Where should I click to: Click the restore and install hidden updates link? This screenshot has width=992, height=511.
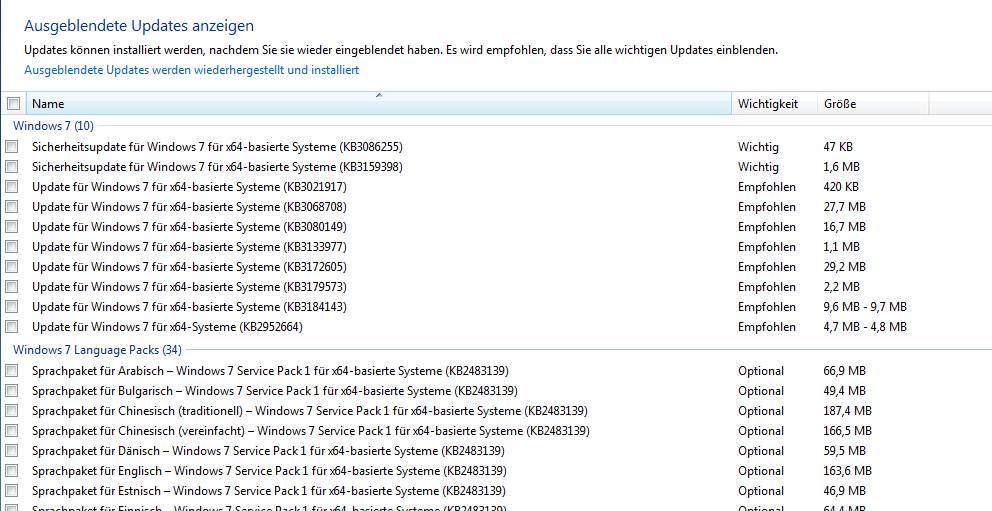[191, 70]
